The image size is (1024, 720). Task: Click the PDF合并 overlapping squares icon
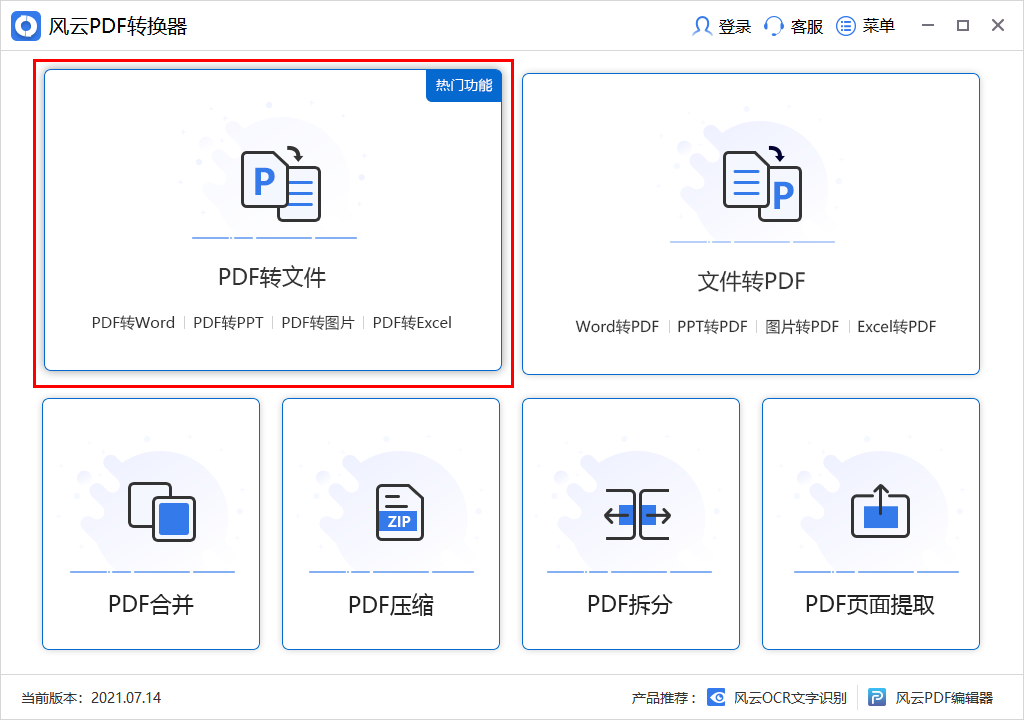162,512
